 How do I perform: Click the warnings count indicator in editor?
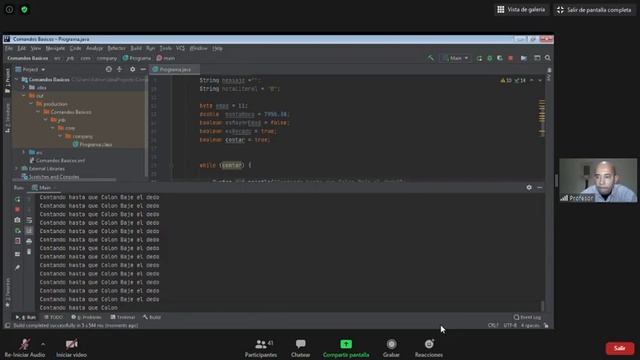pos(506,80)
